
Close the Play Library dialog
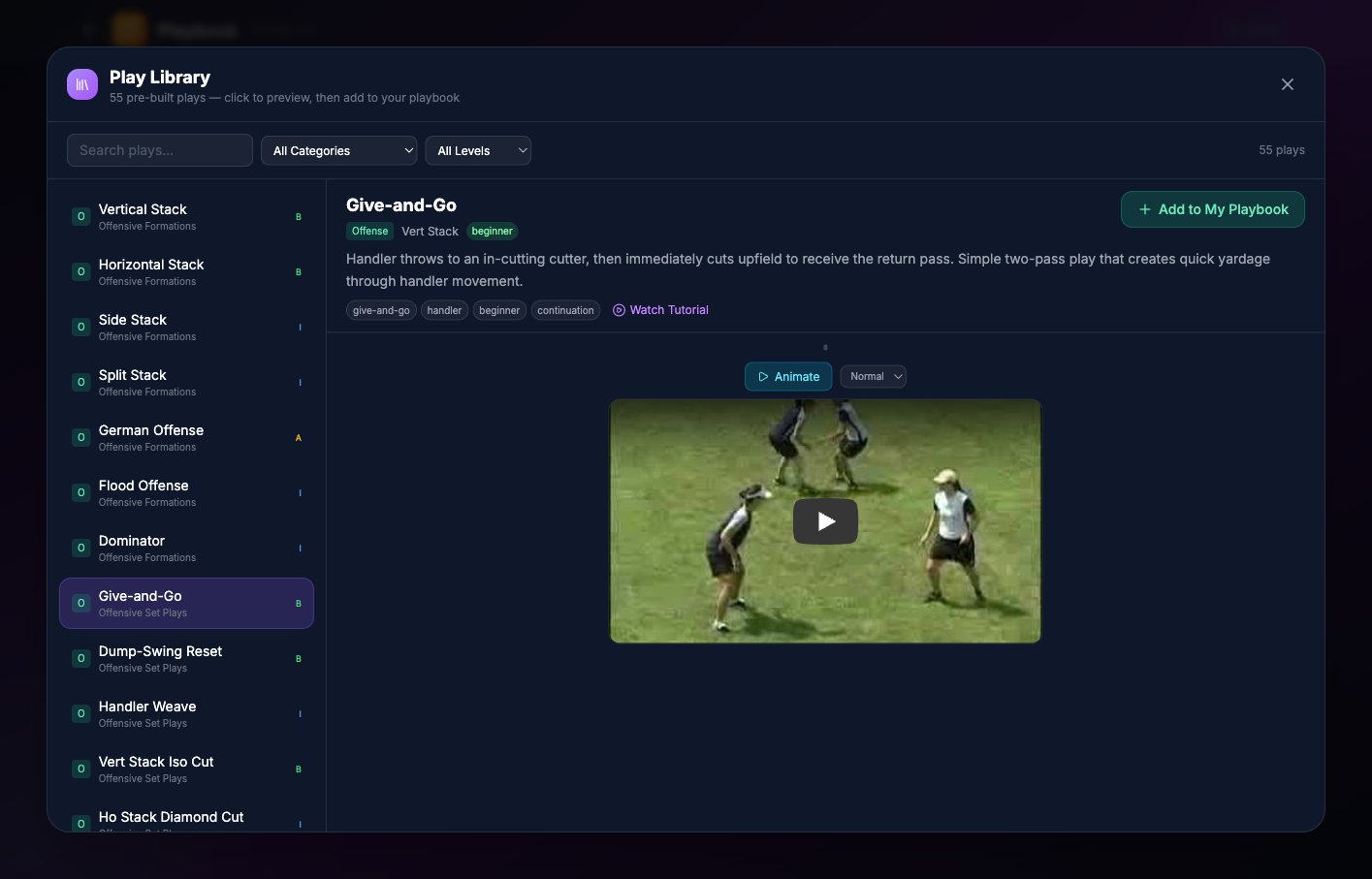click(x=1288, y=84)
